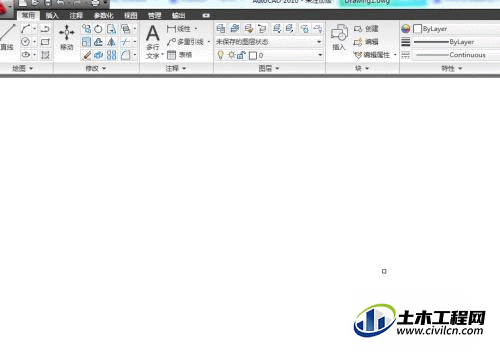
Task: Toggle layer 0 lock padlock icon
Action: tap(241, 55)
